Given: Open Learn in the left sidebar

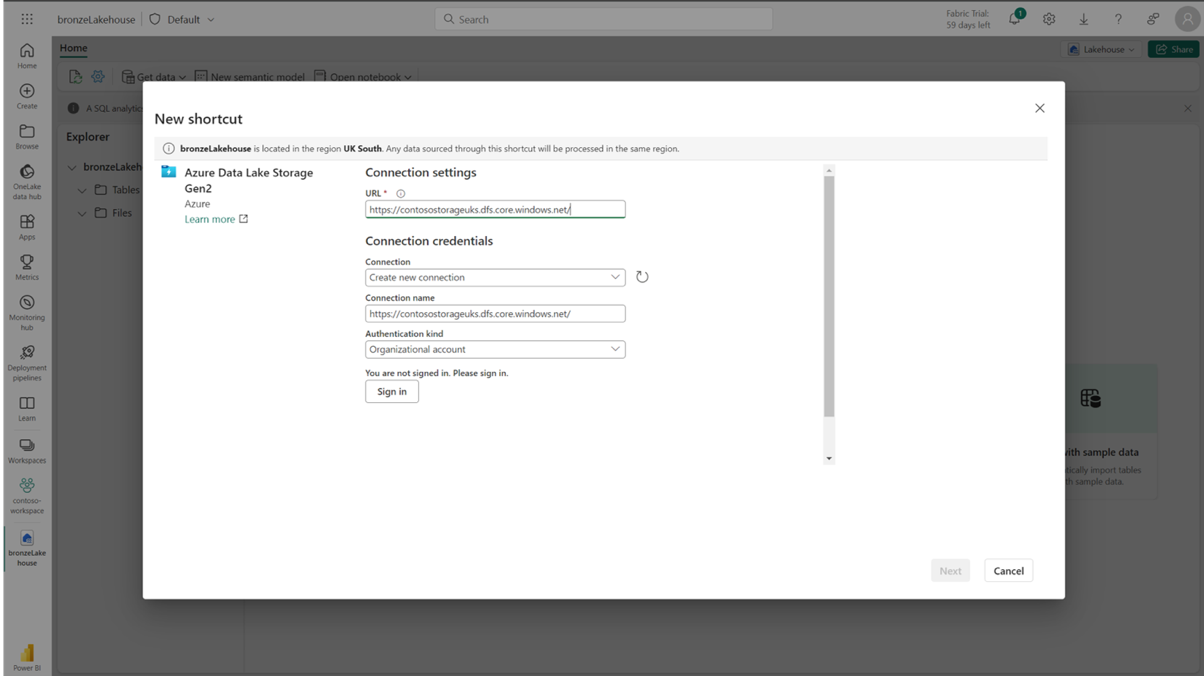Looking at the screenshot, I should coord(27,408).
